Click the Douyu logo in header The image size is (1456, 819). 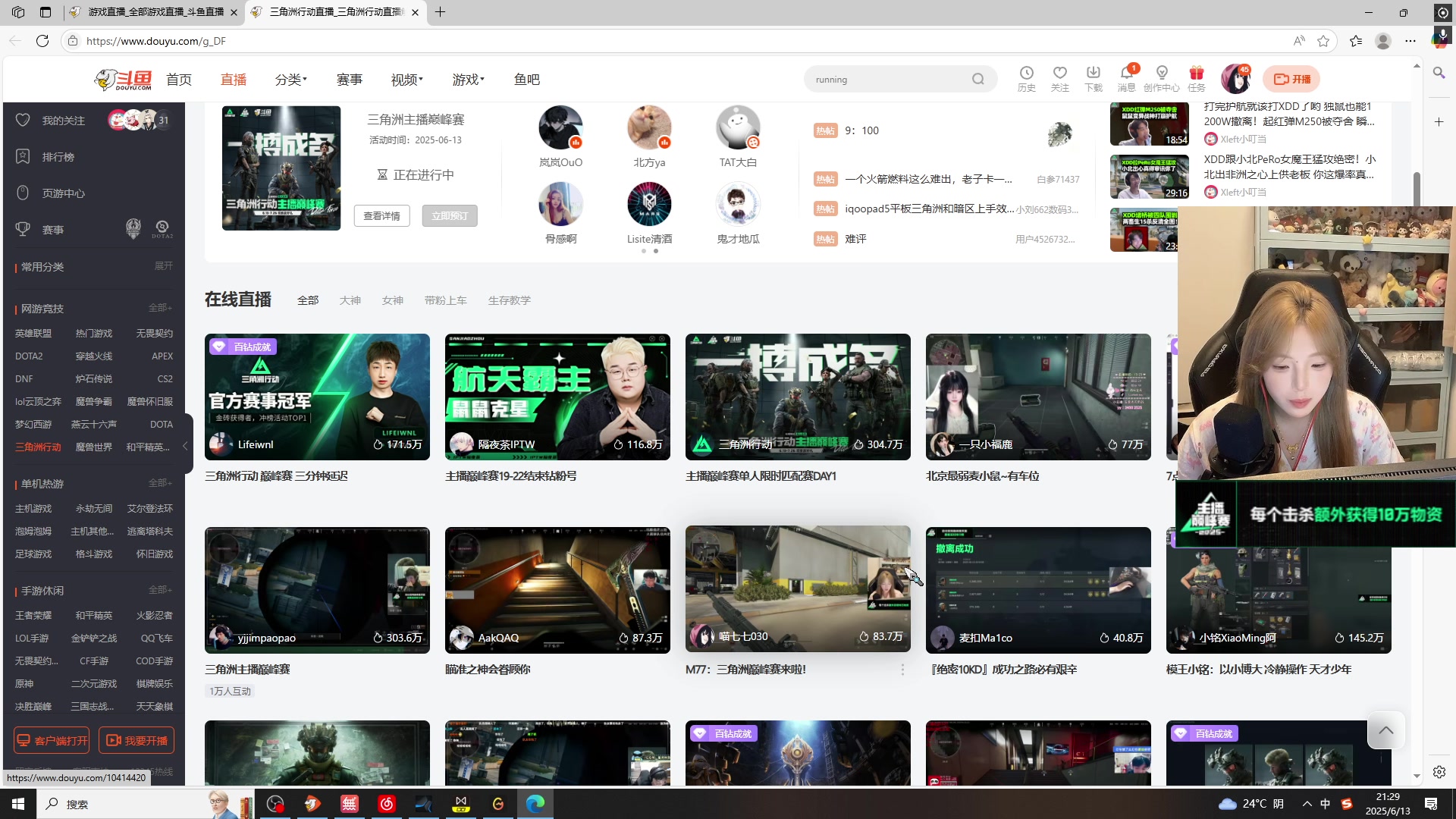click(x=123, y=79)
